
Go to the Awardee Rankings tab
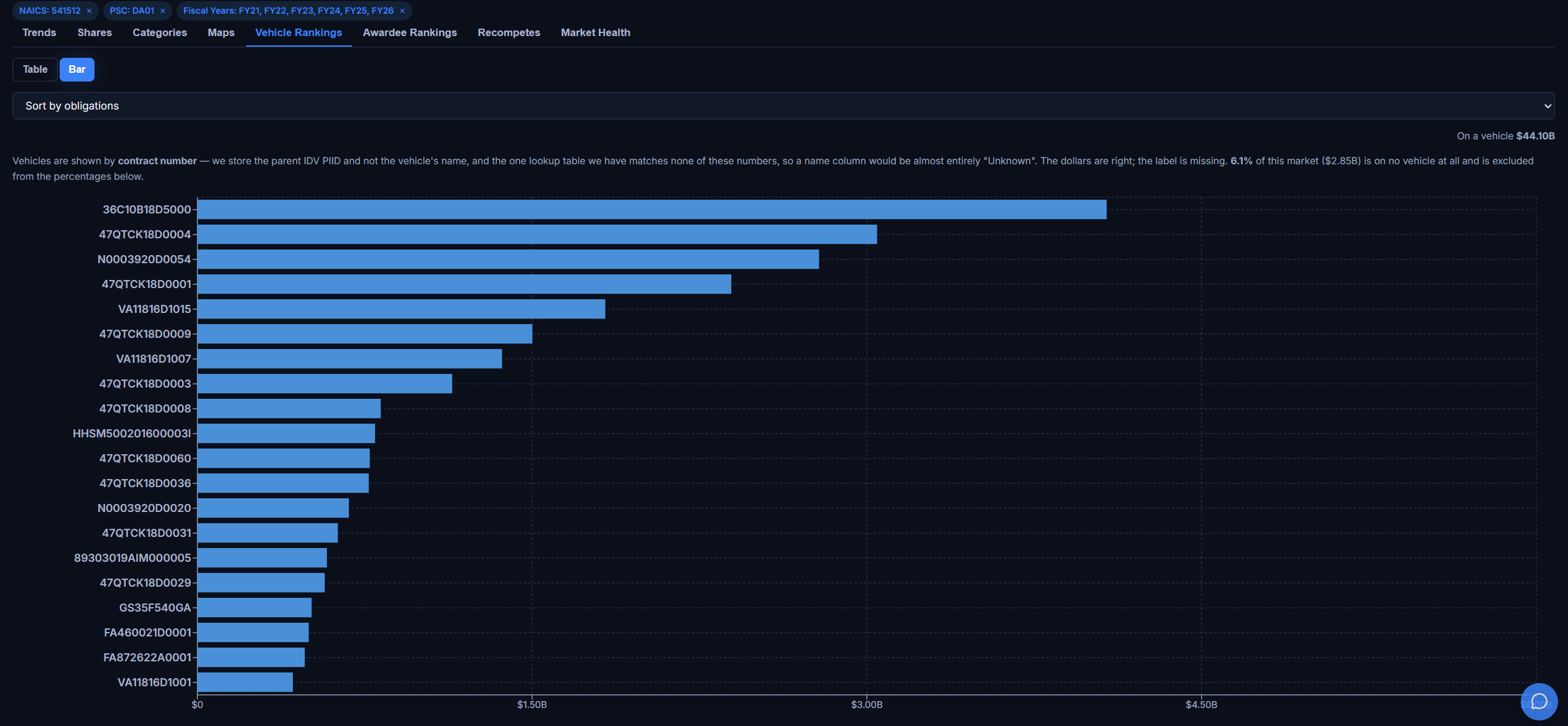pos(410,32)
